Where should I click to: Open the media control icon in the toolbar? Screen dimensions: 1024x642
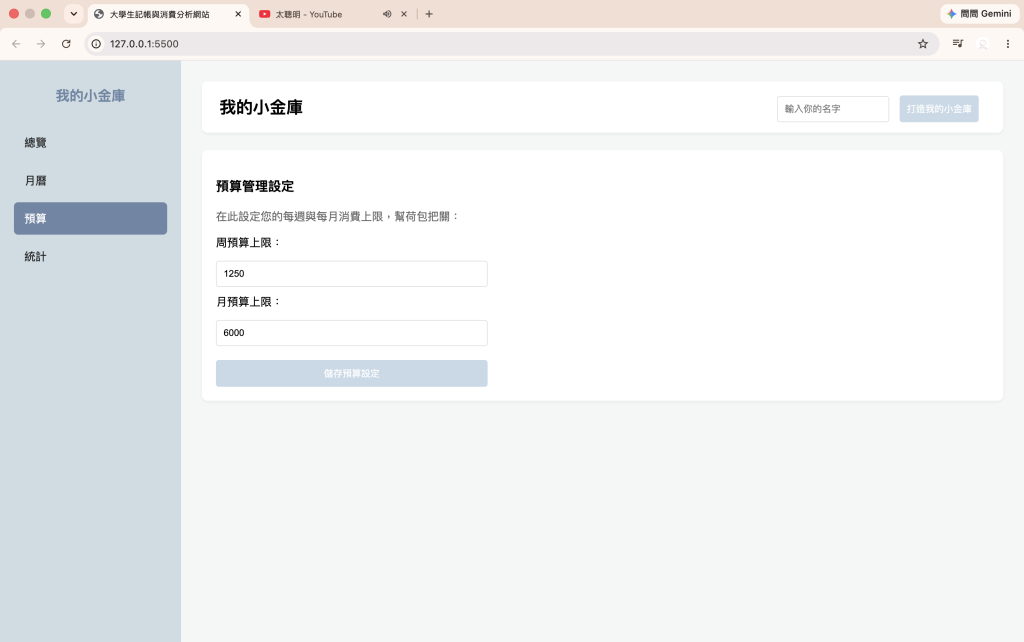click(x=958, y=44)
